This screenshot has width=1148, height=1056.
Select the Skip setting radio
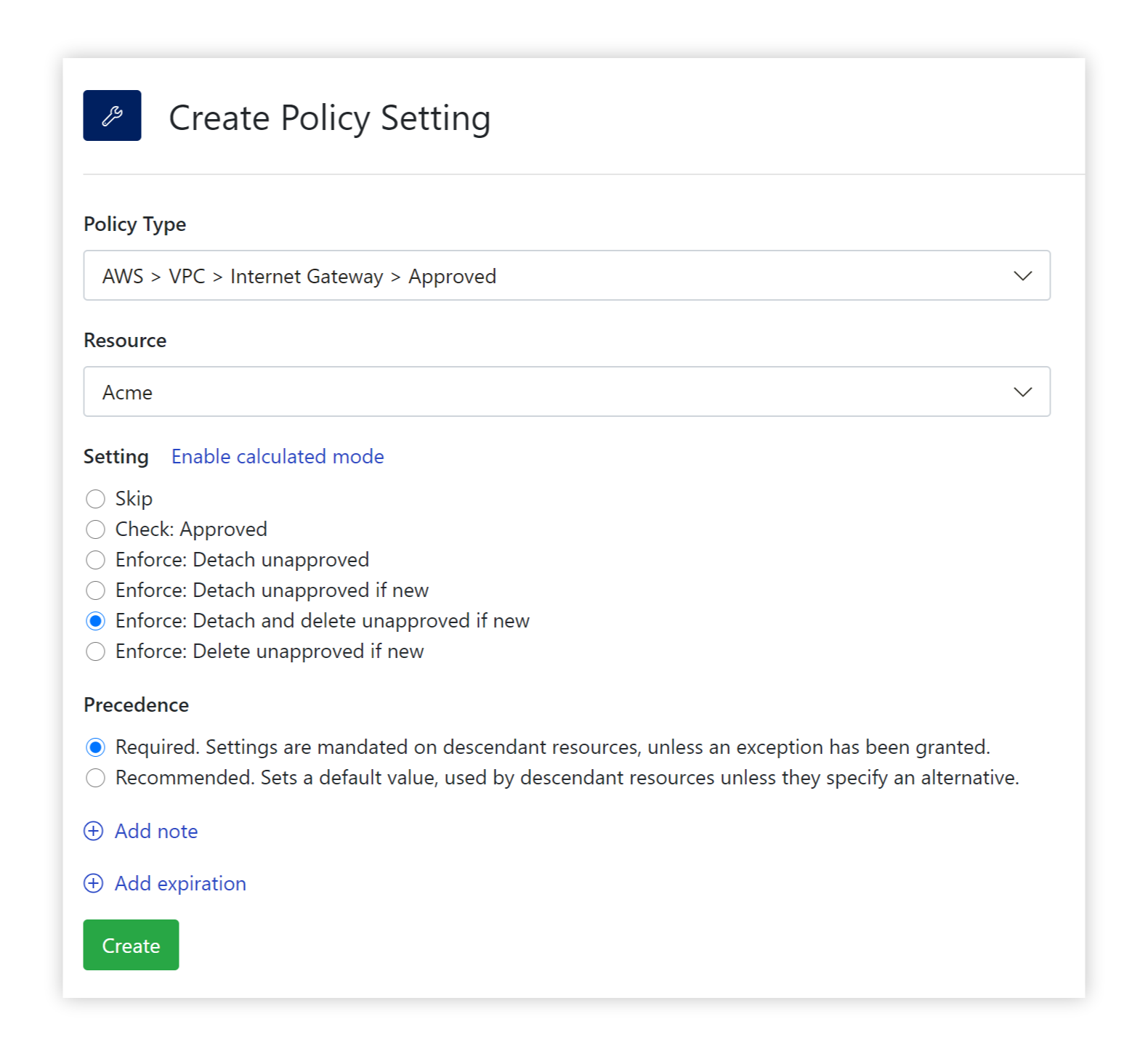tap(95, 499)
